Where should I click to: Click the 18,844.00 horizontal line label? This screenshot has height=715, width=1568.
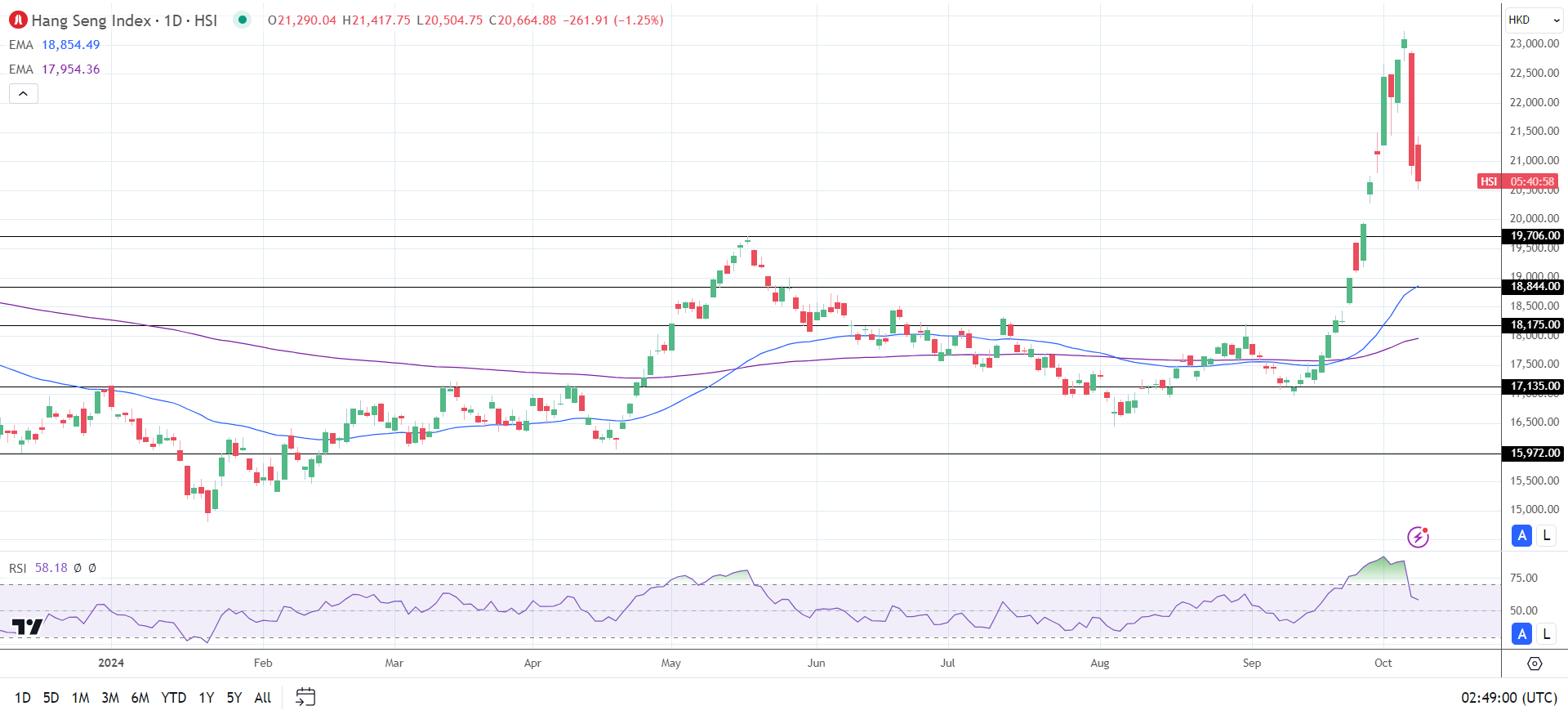(x=1534, y=287)
